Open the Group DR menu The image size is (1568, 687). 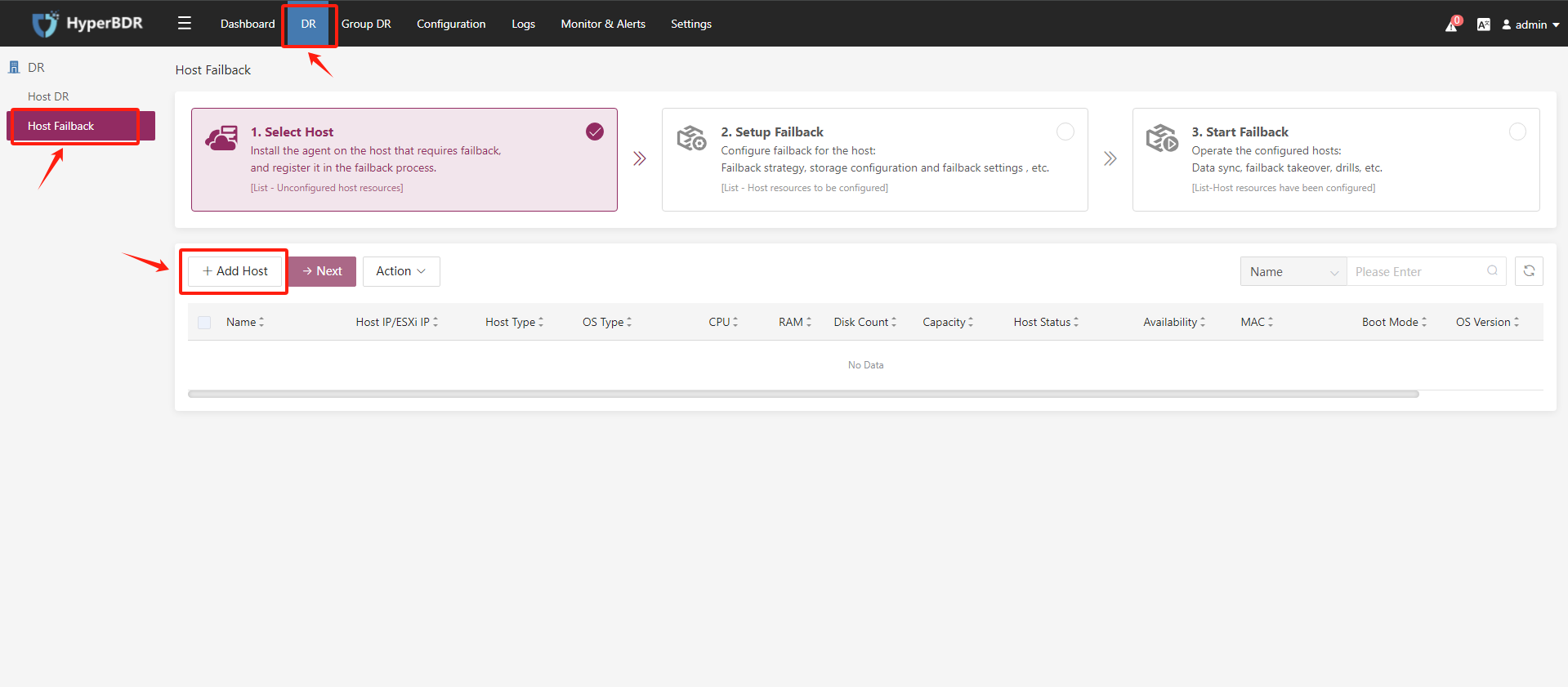click(x=366, y=24)
